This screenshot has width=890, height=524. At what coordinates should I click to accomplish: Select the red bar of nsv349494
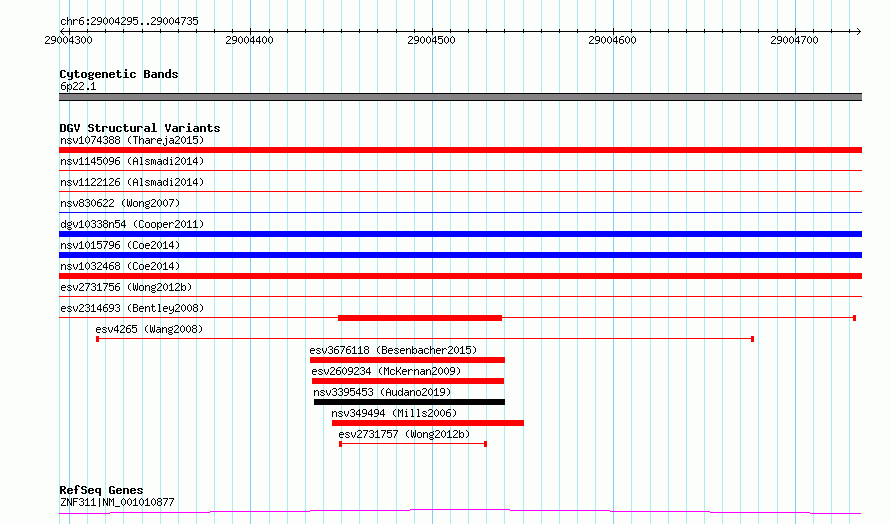(427, 423)
